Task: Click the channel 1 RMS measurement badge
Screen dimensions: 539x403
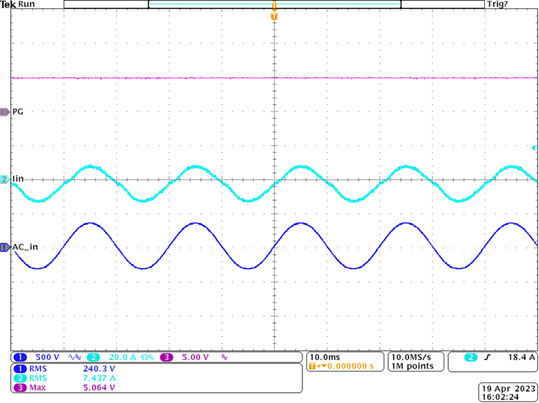Action: pyautogui.click(x=20, y=369)
